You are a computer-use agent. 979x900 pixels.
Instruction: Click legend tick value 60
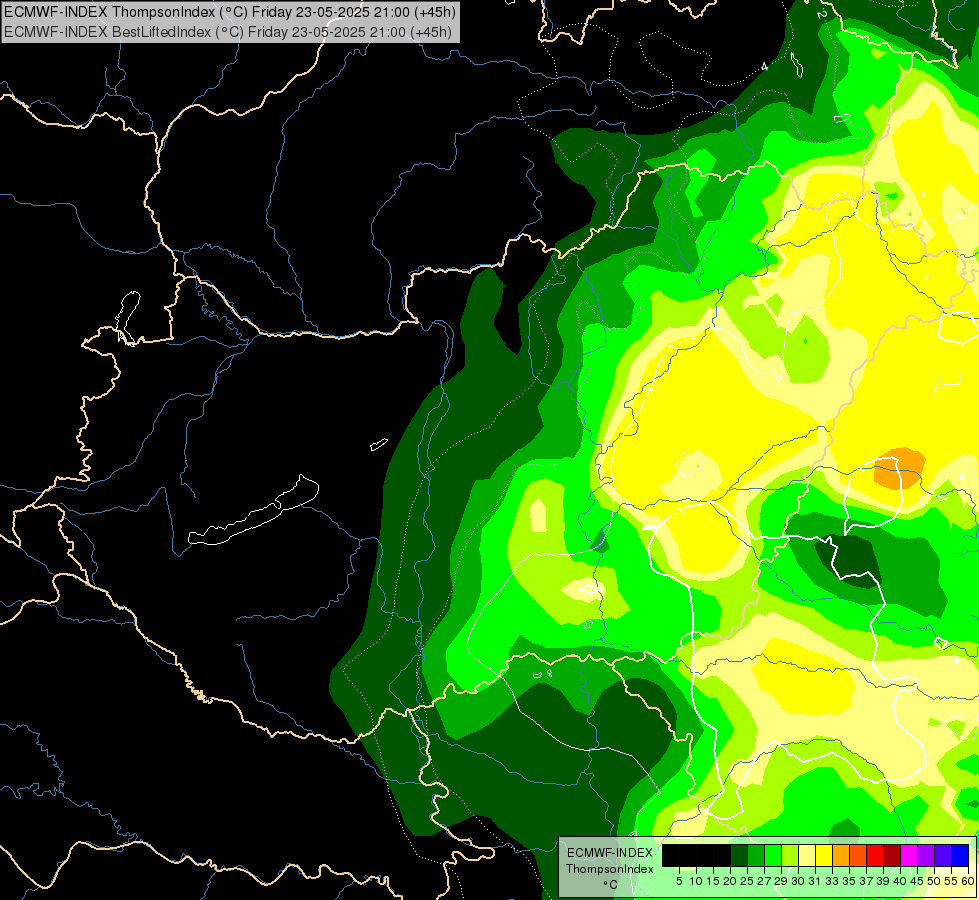coord(968,881)
